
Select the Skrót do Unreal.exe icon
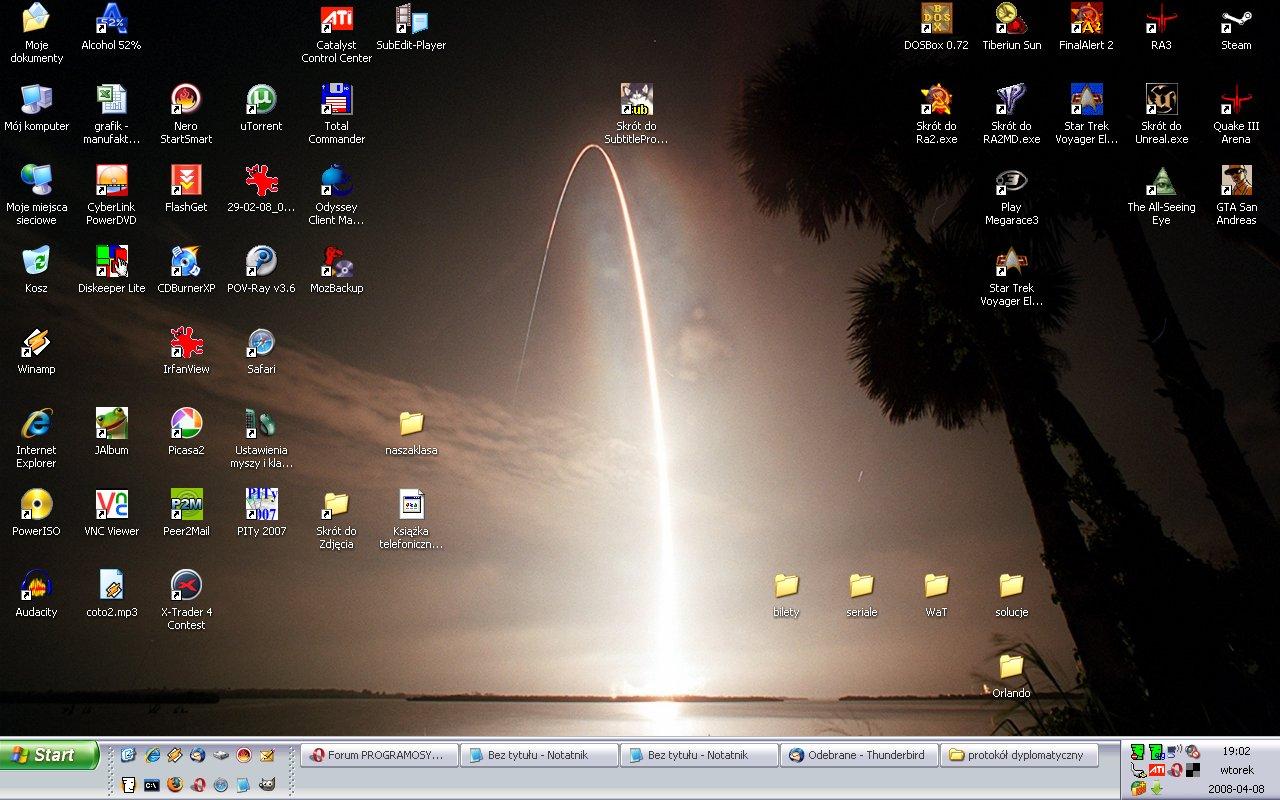coord(1161,114)
